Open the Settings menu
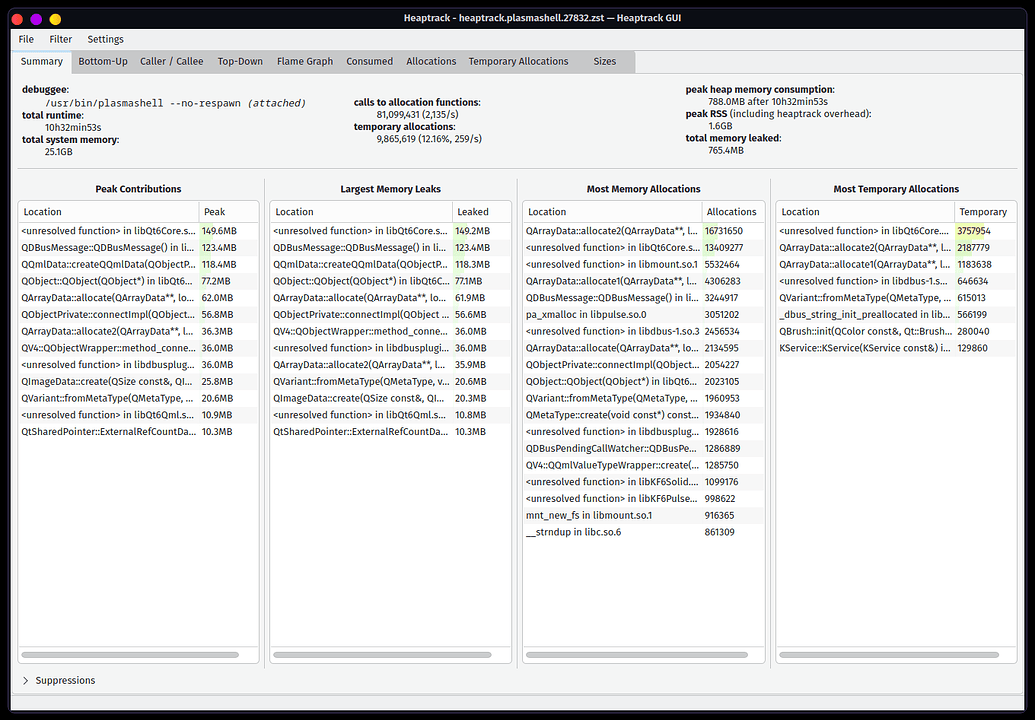The image size is (1035, 720). [105, 39]
